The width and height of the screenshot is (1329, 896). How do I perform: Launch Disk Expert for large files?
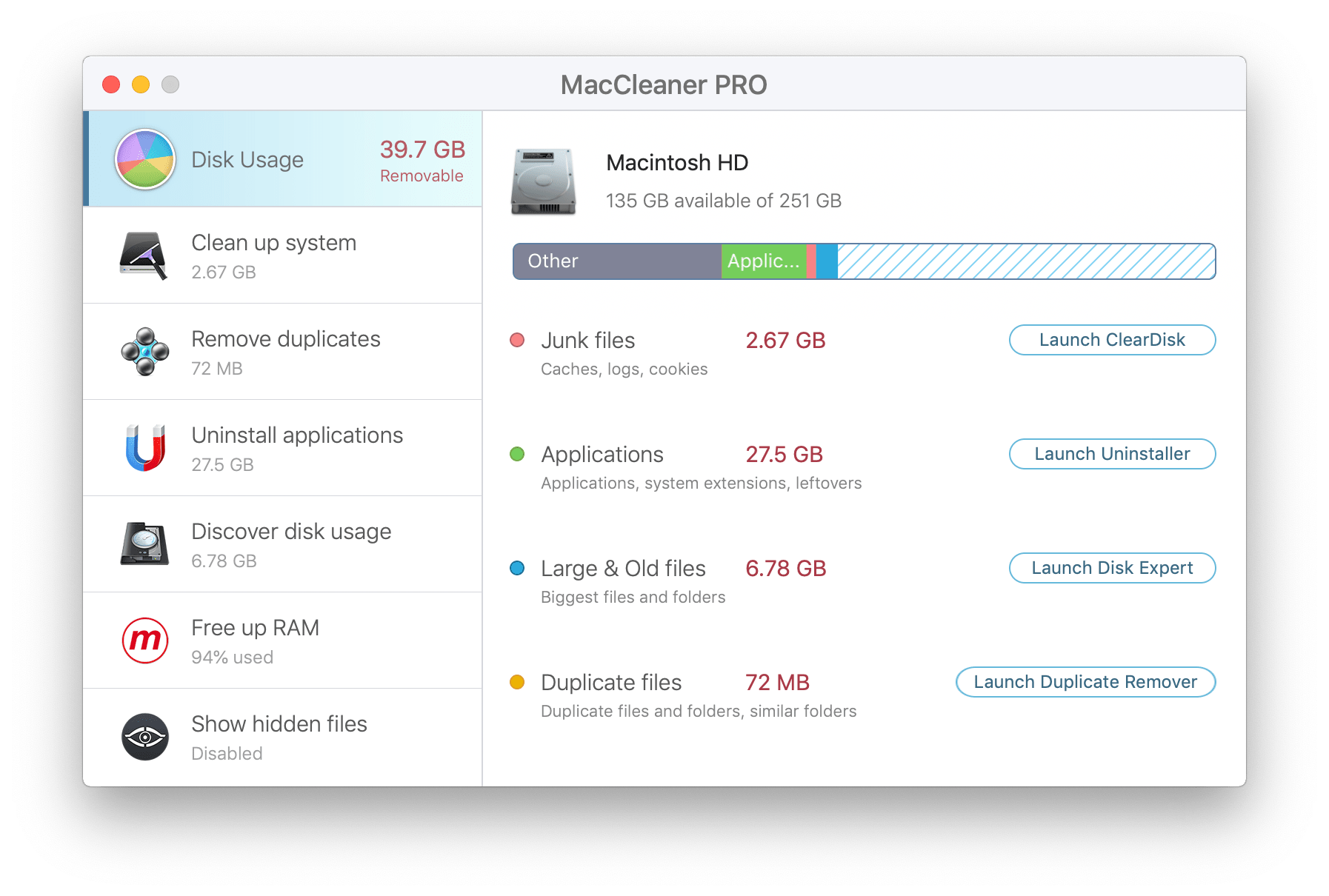[1112, 568]
